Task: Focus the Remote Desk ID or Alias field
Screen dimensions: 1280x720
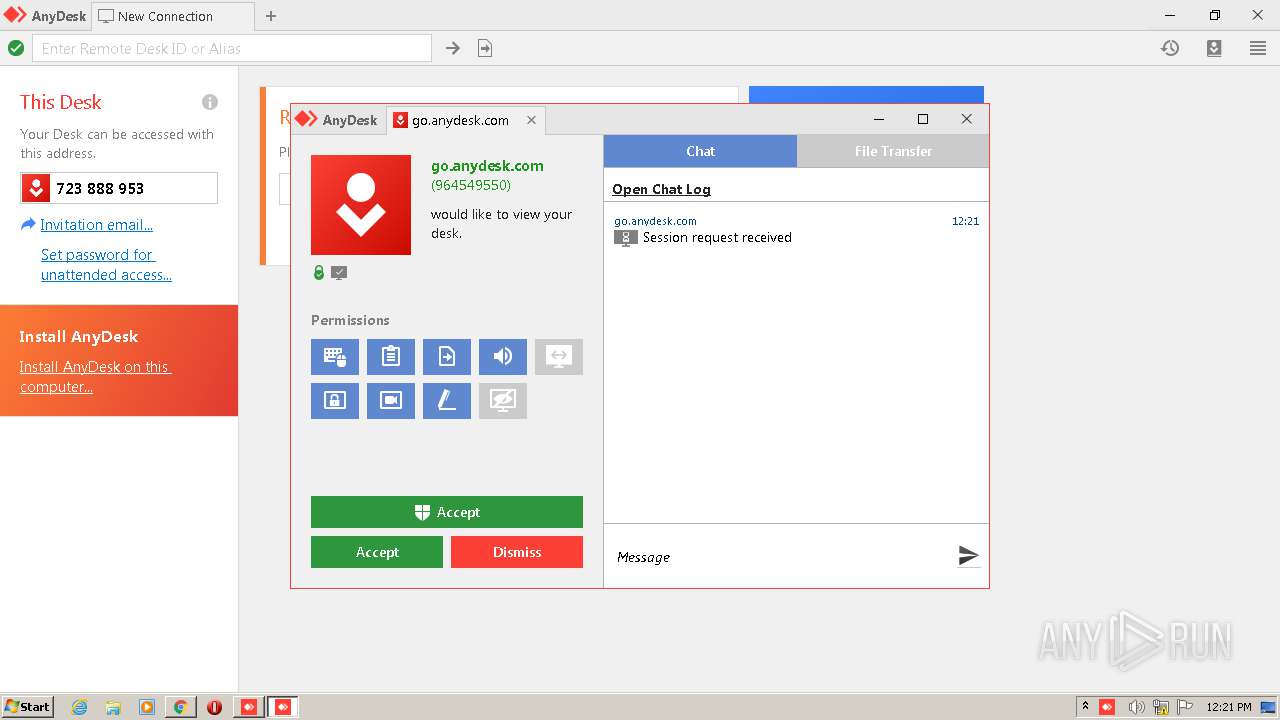Action: pyautogui.click(x=232, y=48)
